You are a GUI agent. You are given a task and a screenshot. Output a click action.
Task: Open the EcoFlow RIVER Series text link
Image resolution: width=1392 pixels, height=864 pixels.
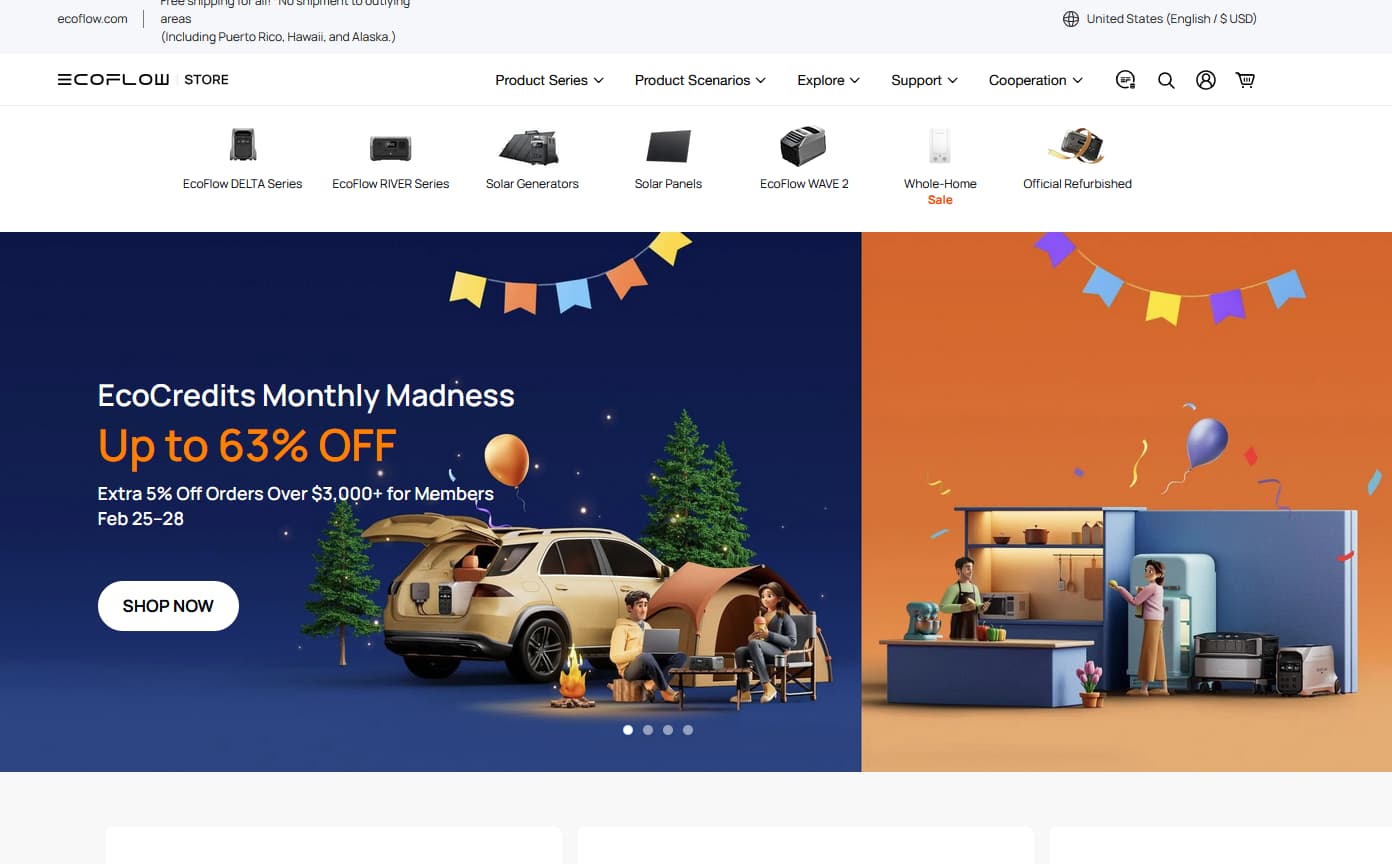tap(391, 184)
